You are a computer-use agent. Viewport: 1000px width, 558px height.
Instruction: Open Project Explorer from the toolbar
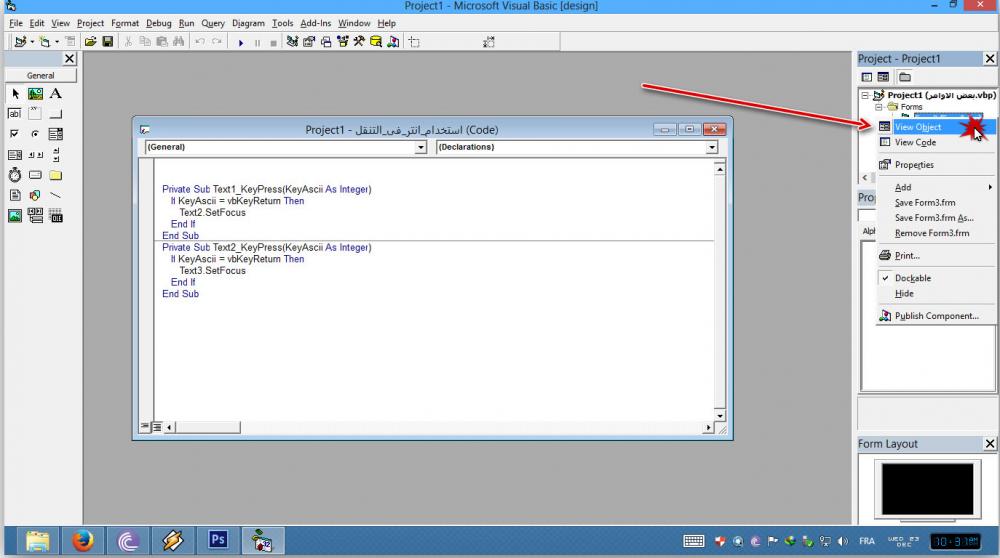click(292, 41)
